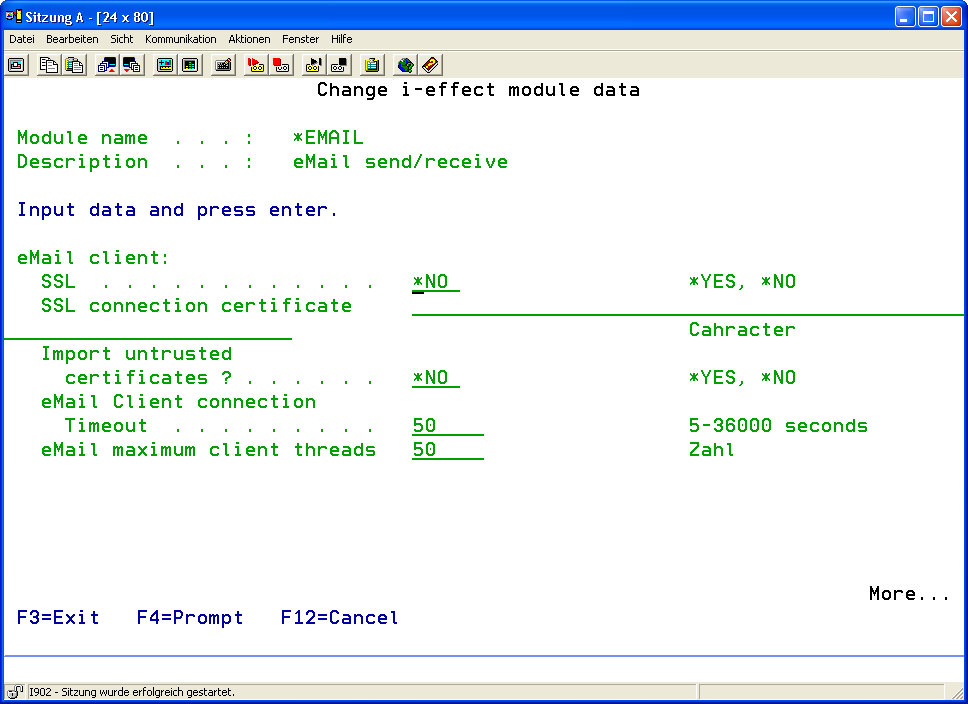Screen dimensions: 968x704
Task: Select the Timeout field containing 50
Action: click(447, 426)
